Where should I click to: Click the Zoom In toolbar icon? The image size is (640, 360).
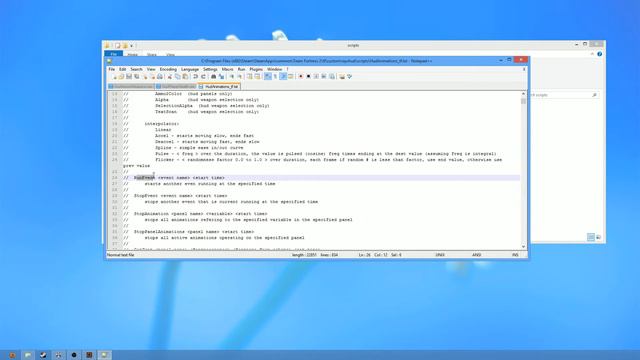click(x=231, y=77)
